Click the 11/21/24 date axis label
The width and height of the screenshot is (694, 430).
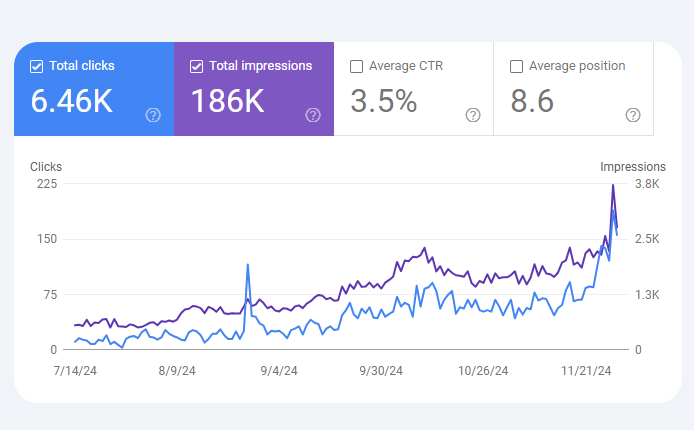582,370
